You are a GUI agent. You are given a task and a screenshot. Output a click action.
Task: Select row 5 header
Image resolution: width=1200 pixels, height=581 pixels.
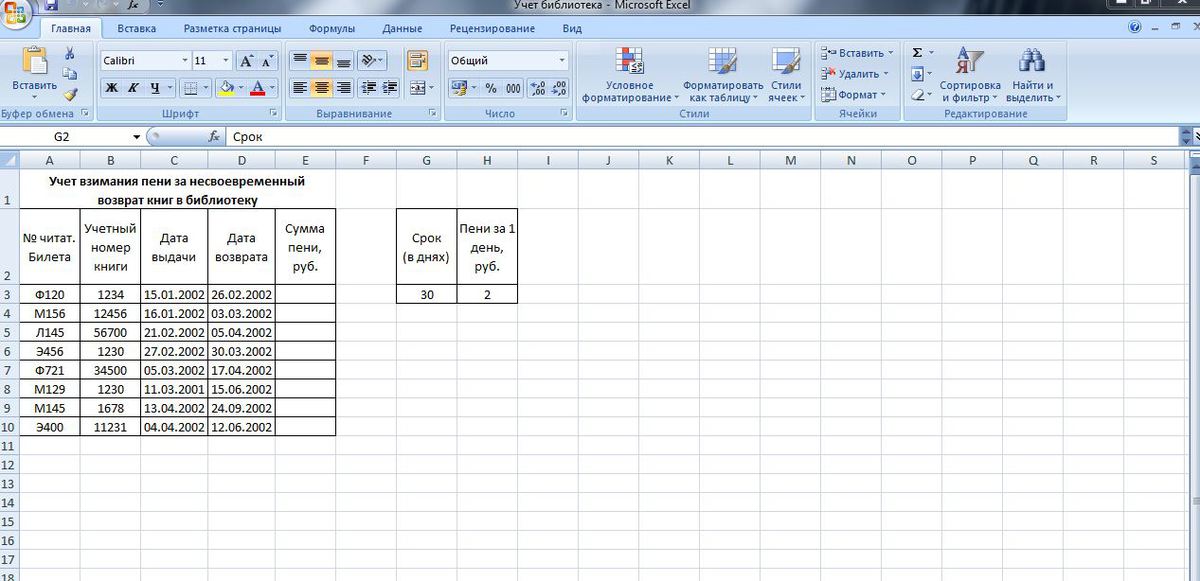tap(9, 332)
